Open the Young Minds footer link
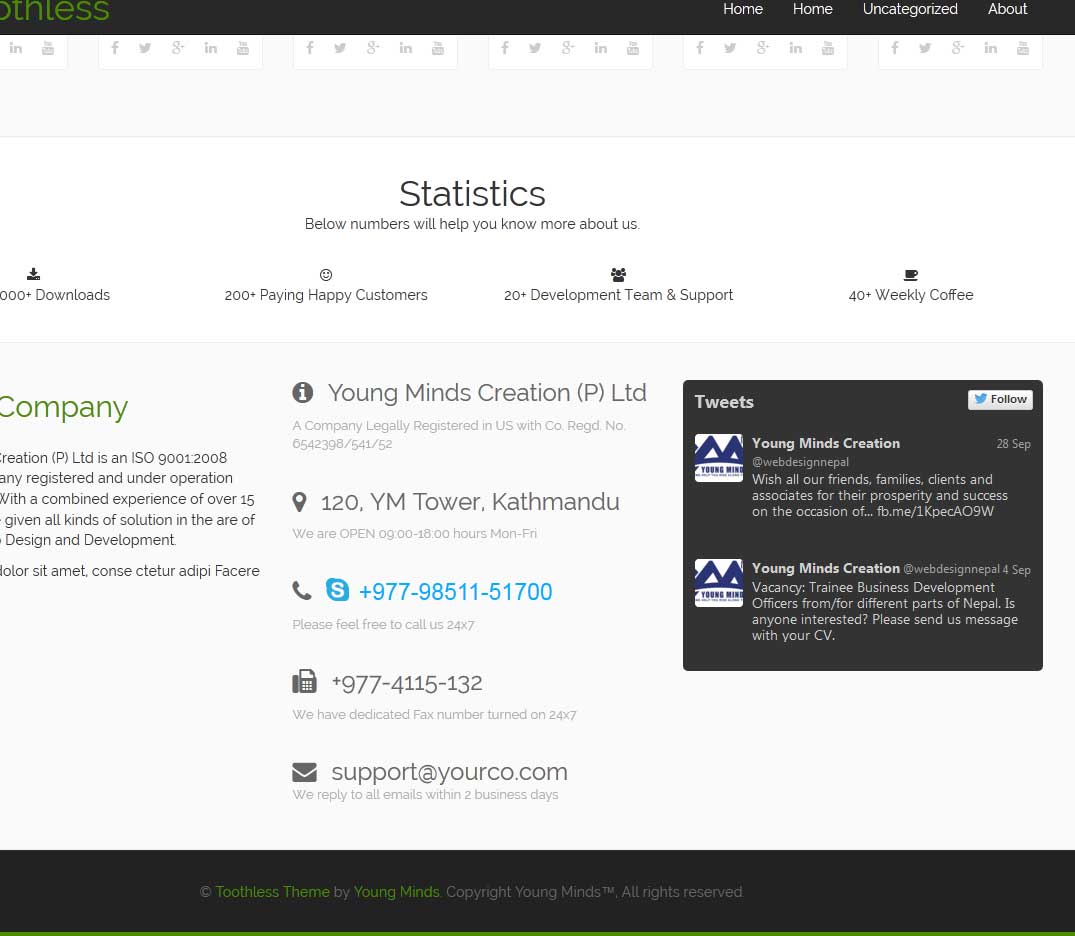This screenshot has width=1075, height=936. pyautogui.click(x=396, y=891)
